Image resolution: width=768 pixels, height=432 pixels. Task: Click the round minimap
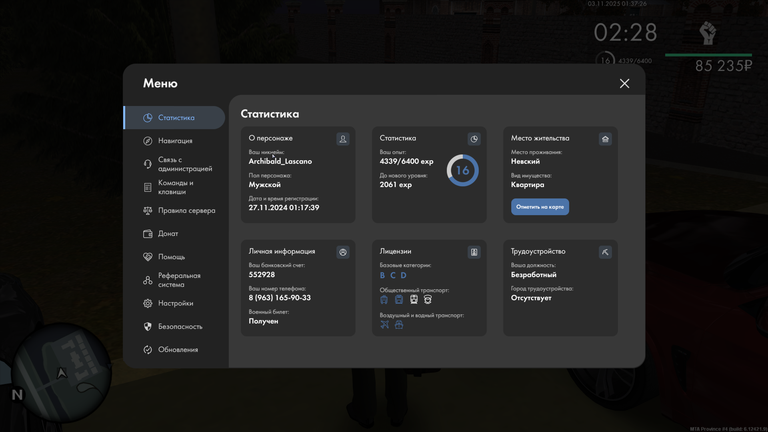pos(61,372)
